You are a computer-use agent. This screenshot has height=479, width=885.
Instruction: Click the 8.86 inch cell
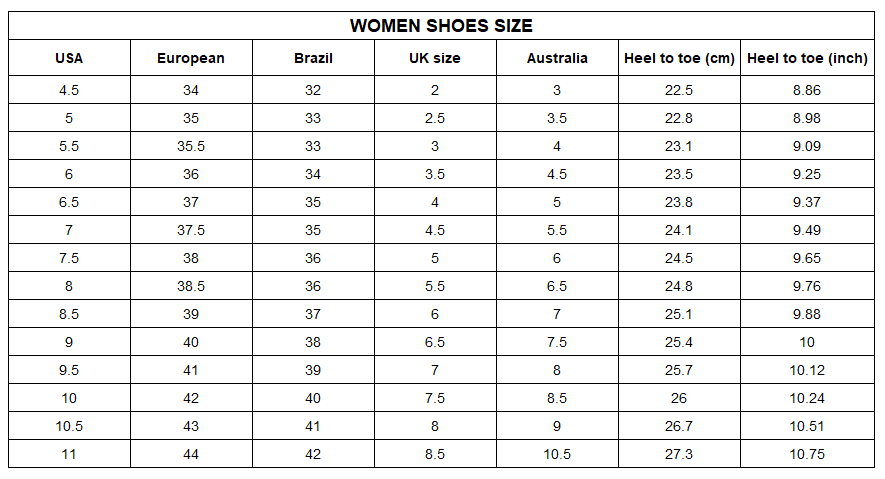coord(807,90)
